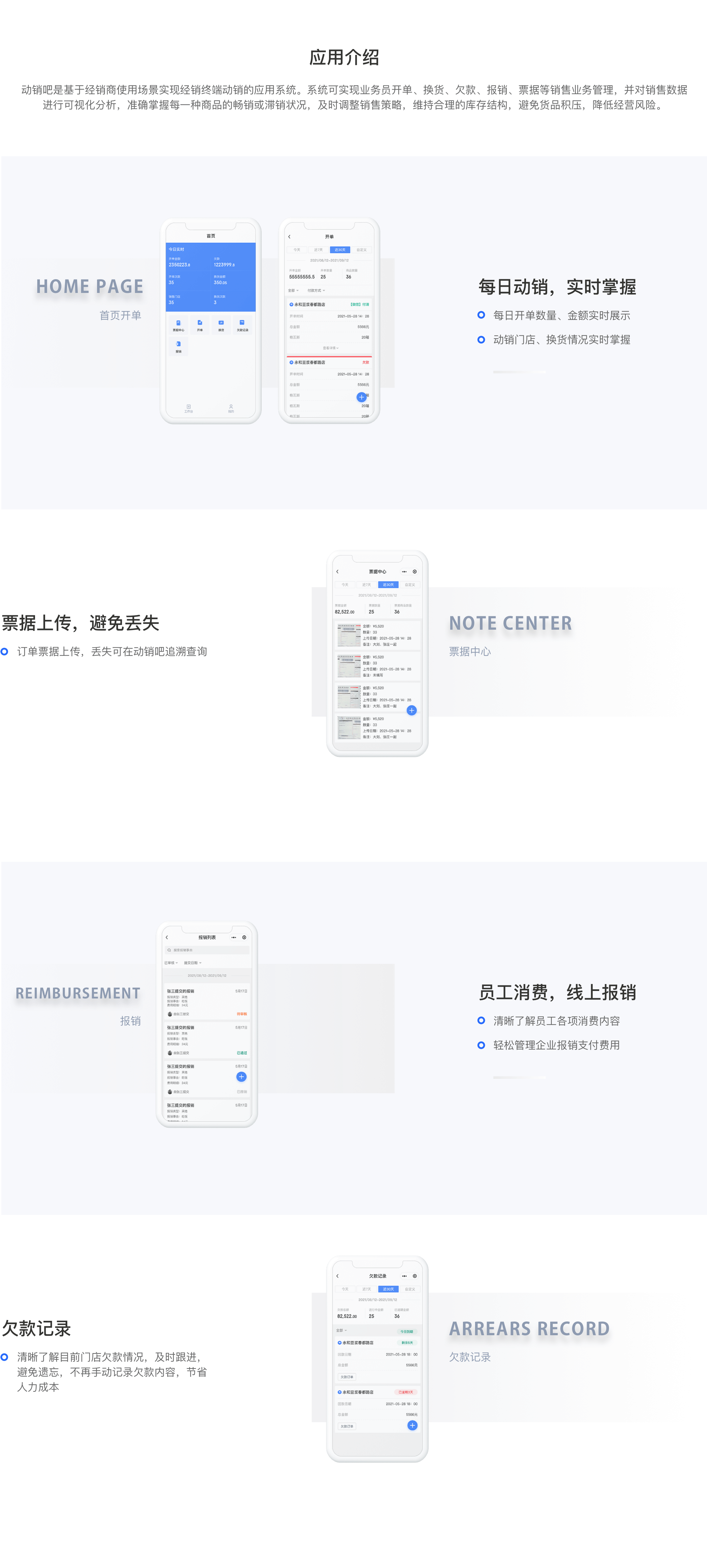The height and width of the screenshot is (1568, 707).
Task: Select the 近7天 tab in 票据中心
Action: [x=366, y=585]
